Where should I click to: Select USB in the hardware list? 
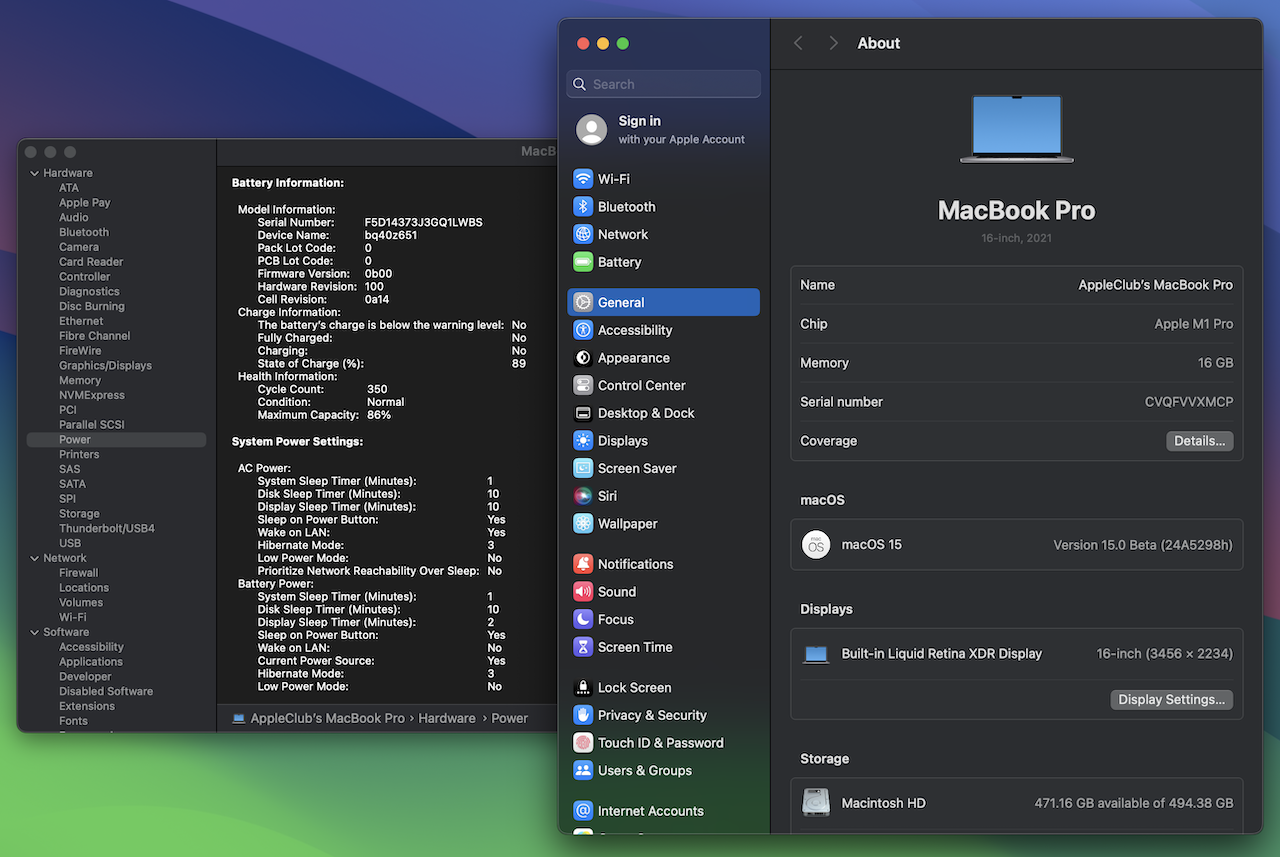(x=70, y=543)
